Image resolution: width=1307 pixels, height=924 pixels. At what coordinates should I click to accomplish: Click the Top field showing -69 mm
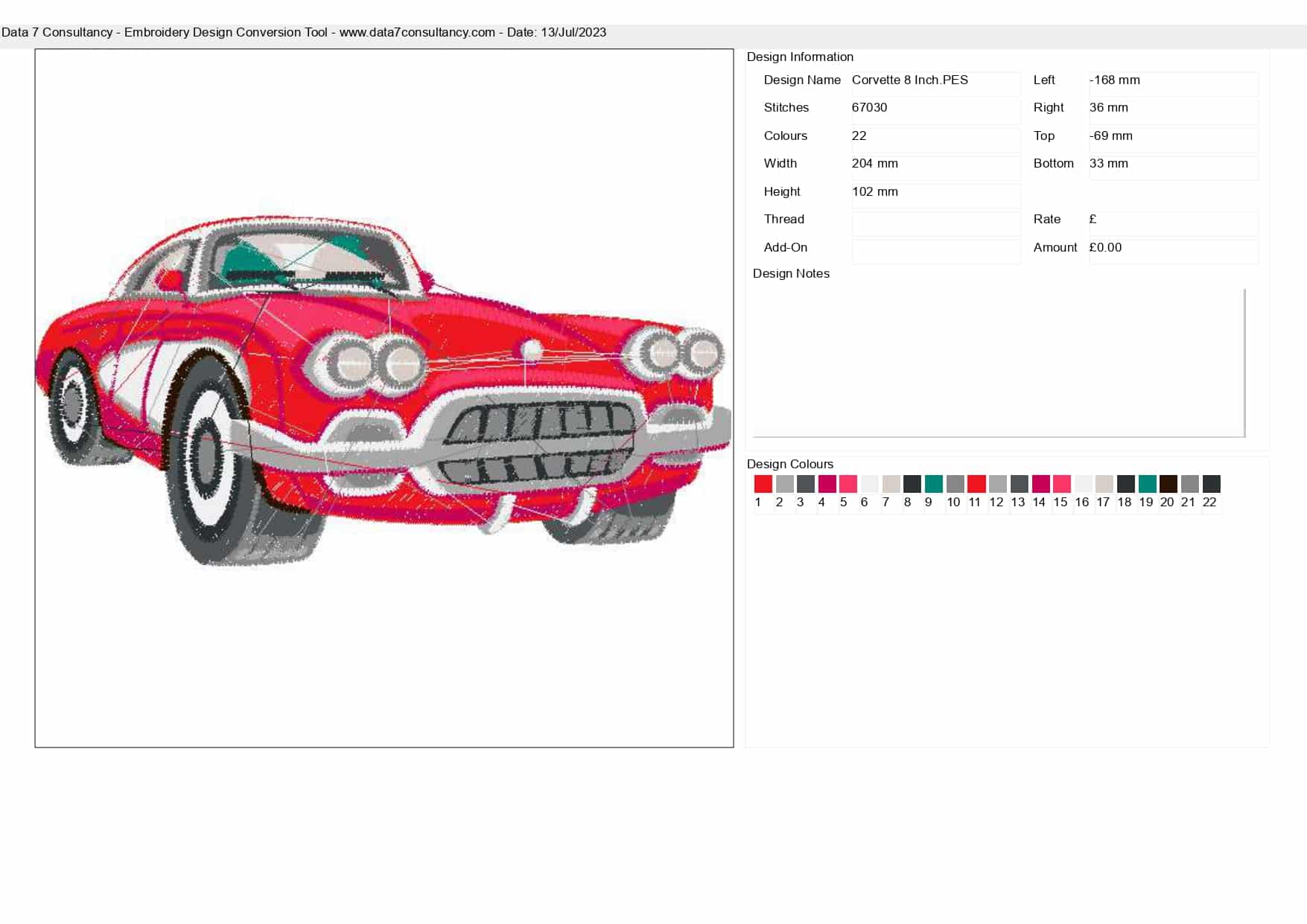click(x=1174, y=139)
